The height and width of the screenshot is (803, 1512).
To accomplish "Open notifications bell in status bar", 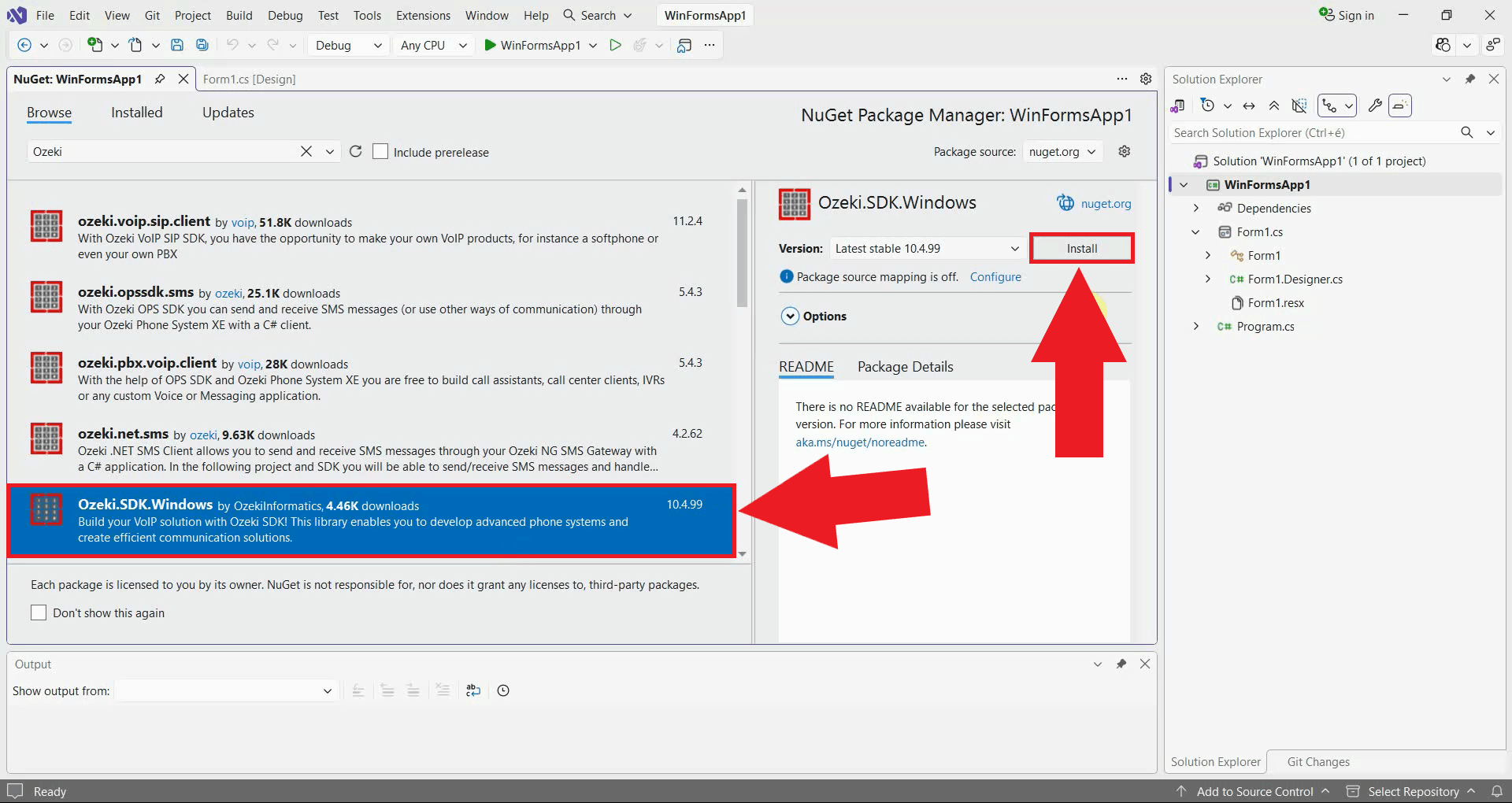I will [x=1496, y=791].
